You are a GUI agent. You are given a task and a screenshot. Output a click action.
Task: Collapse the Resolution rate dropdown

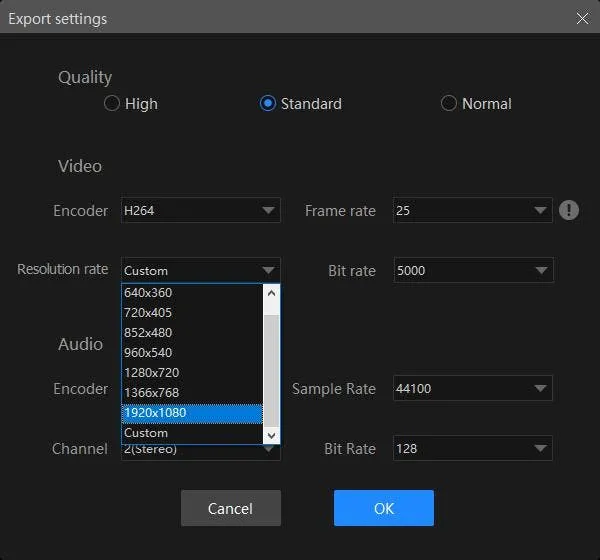268,270
